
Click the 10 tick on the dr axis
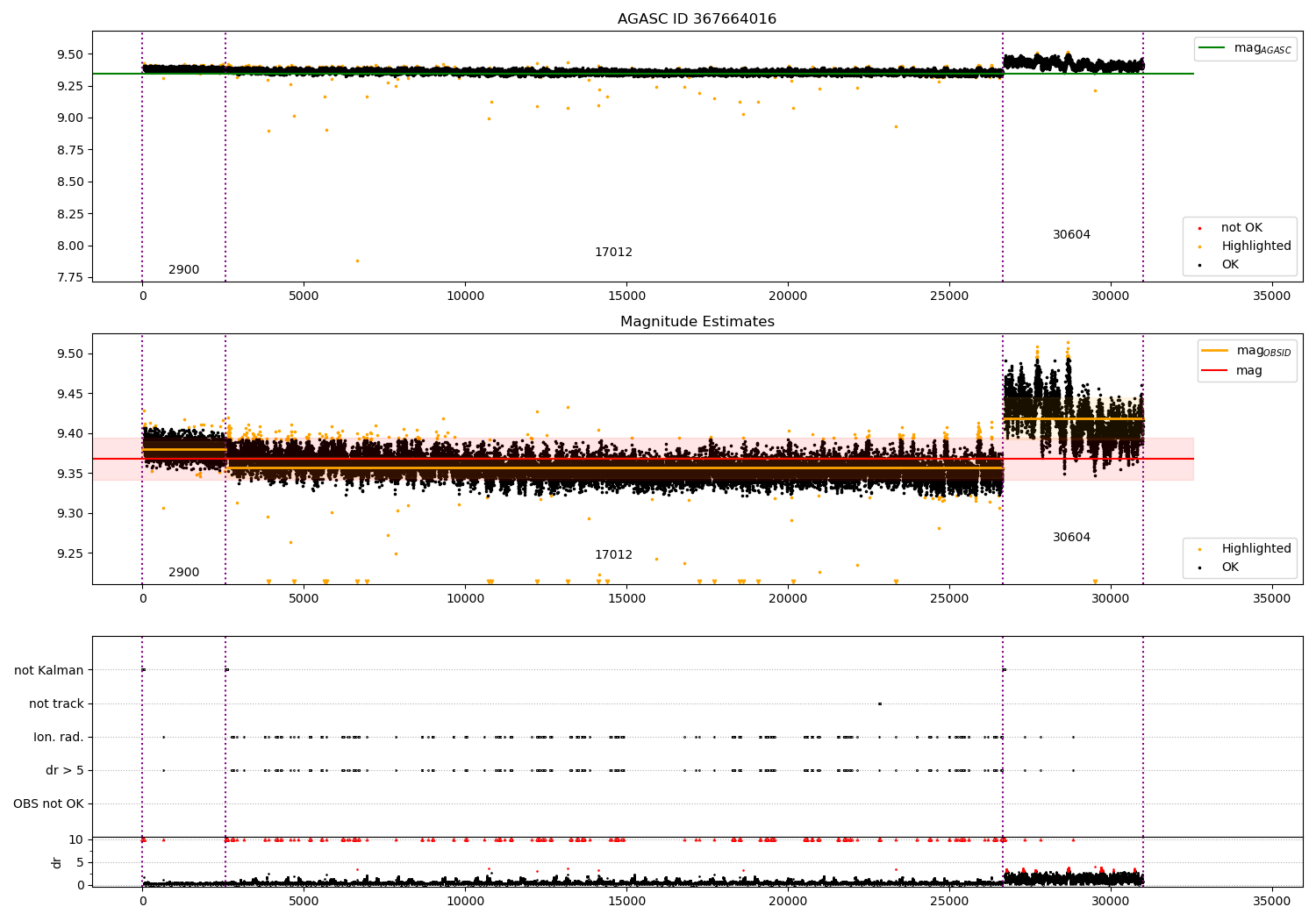(x=76, y=840)
